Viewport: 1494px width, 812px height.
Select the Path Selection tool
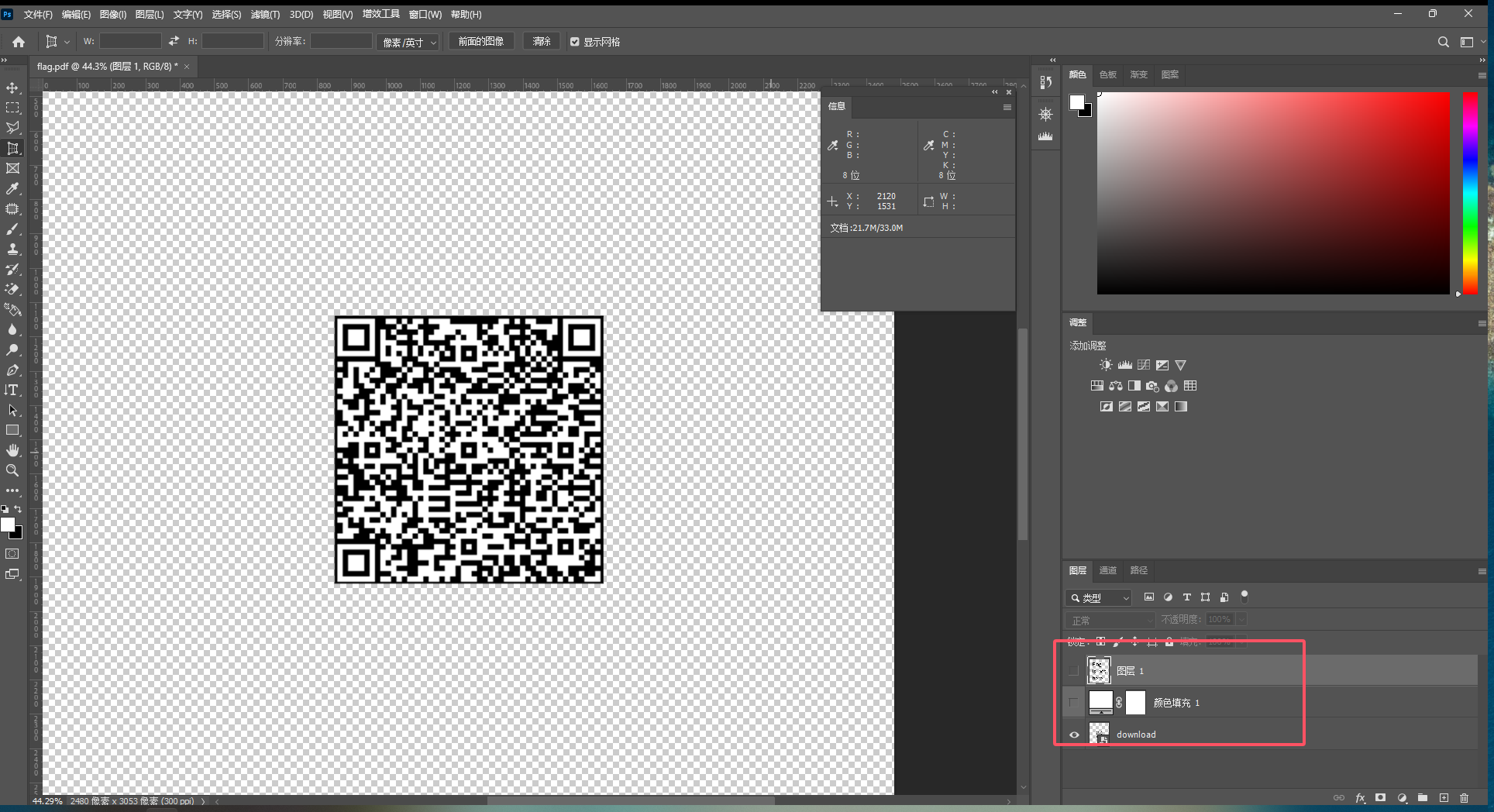(x=12, y=410)
